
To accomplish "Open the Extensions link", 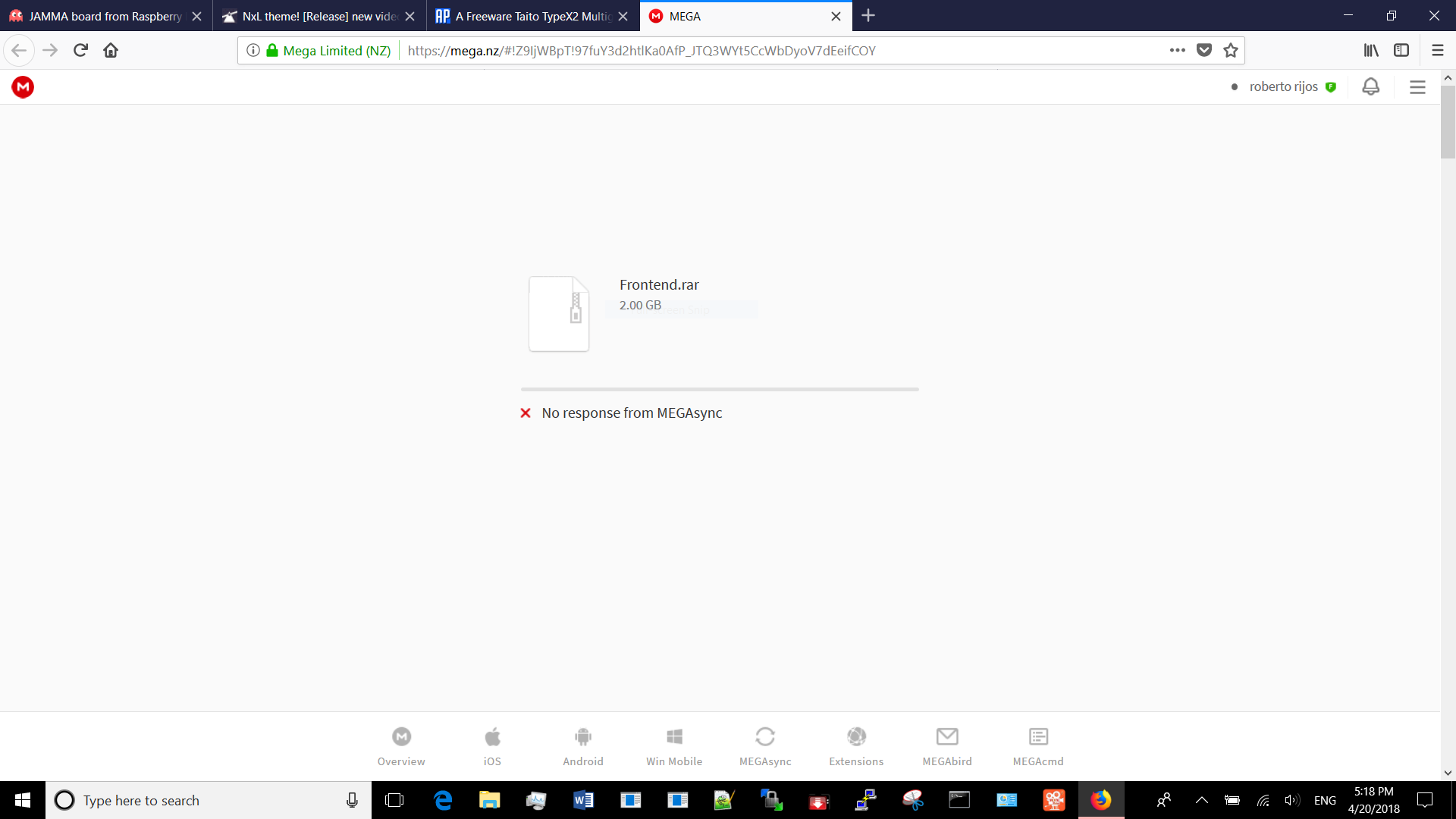I will (856, 747).
